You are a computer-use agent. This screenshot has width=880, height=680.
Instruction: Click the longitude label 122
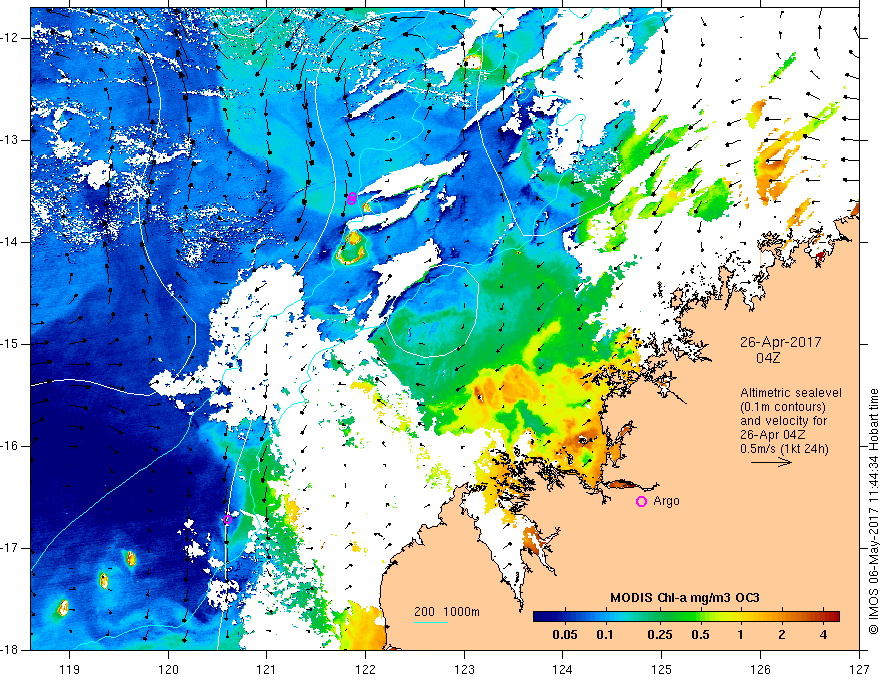click(x=365, y=669)
